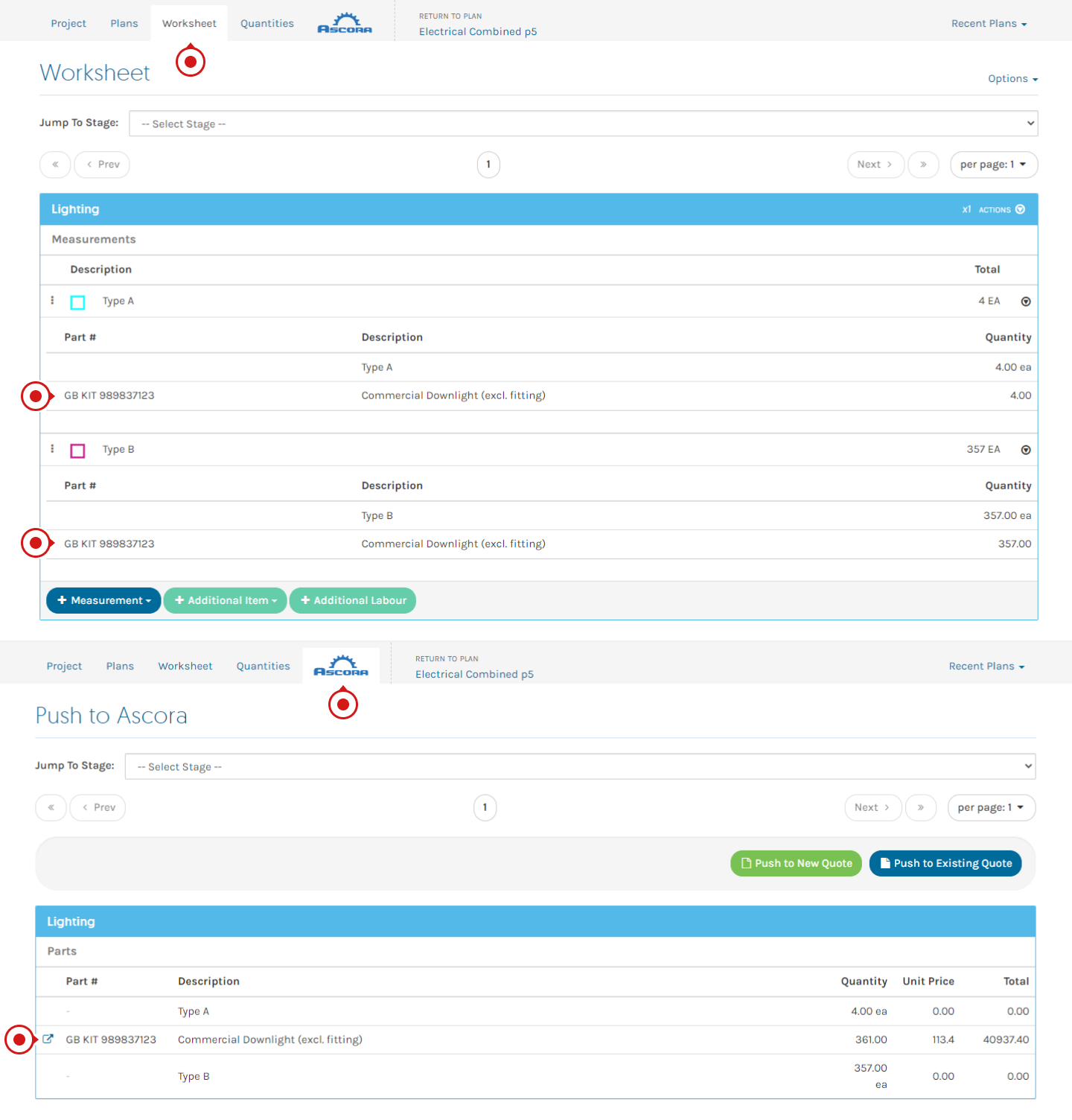Click the Lighting header in Push to Ascora

pos(536,921)
